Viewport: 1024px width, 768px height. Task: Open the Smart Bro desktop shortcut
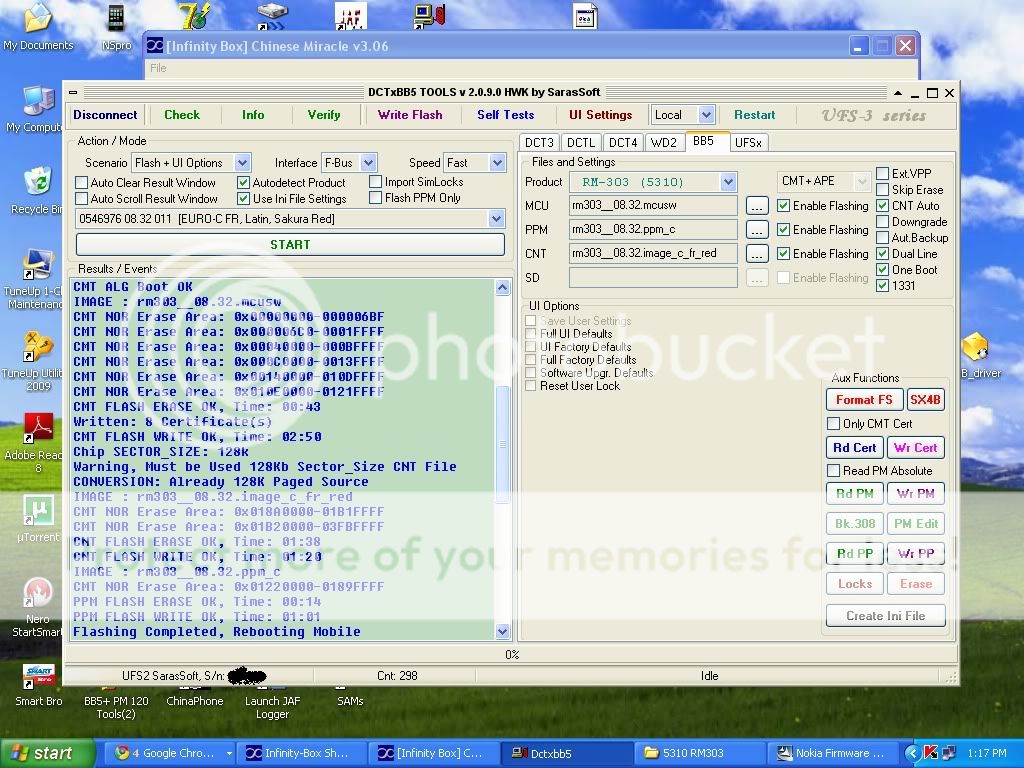click(39, 686)
